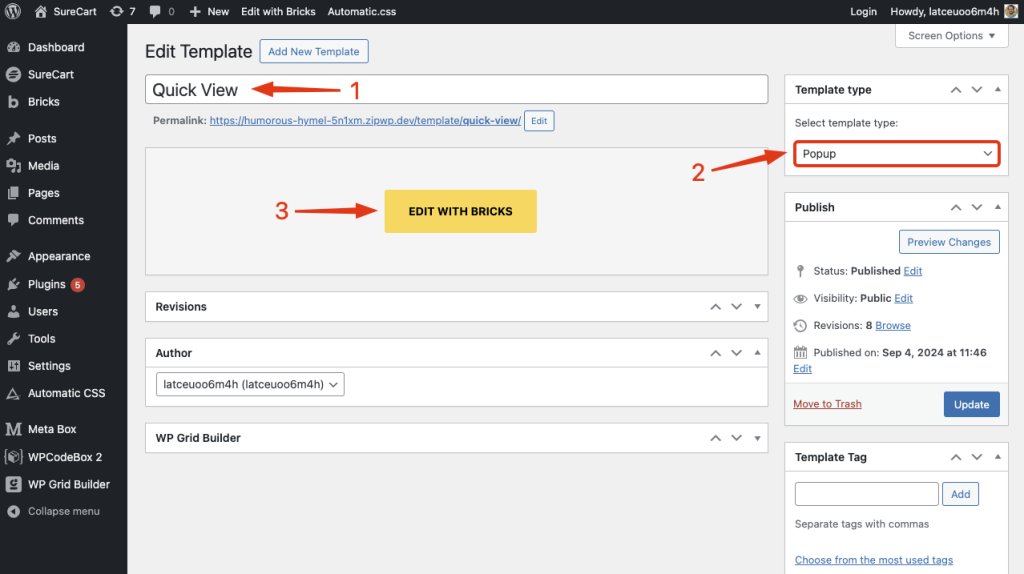The image size is (1024, 574).
Task: Click the Posts pin icon in the sidebar
Action: pyautogui.click(x=14, y=138)
